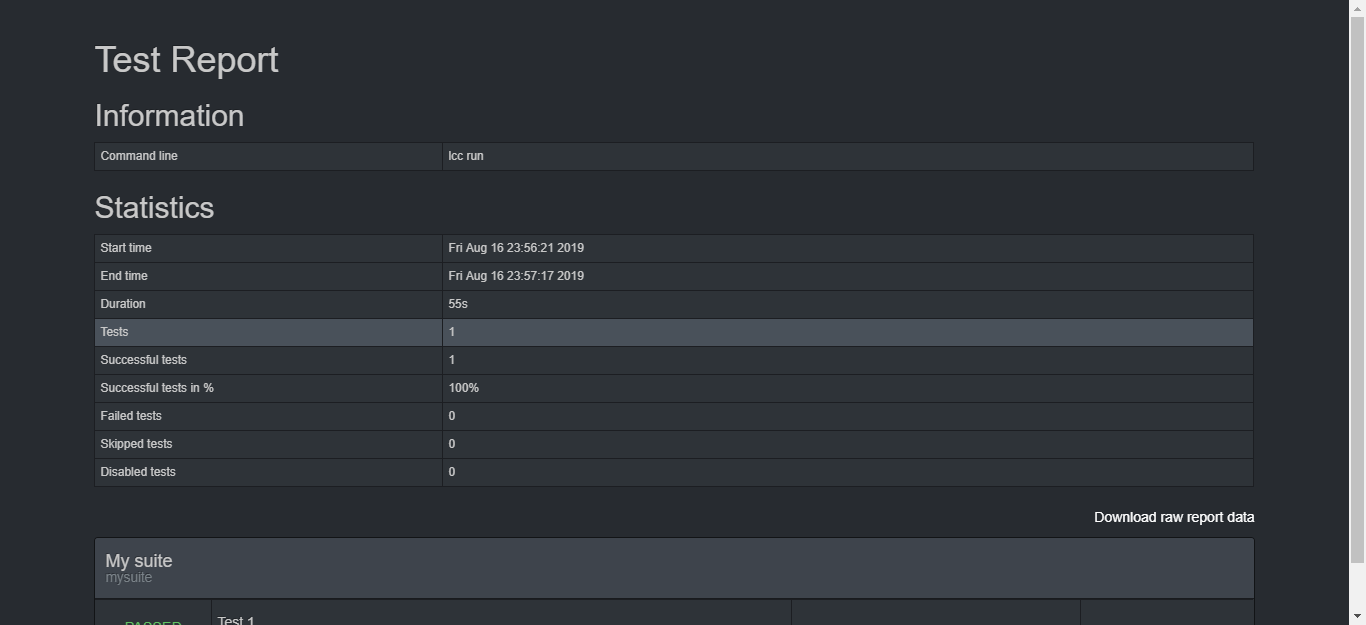The width and height of the screenshot is (1366, 625).
Task: Click the Disabled tests row
Action: pos(674,472)
